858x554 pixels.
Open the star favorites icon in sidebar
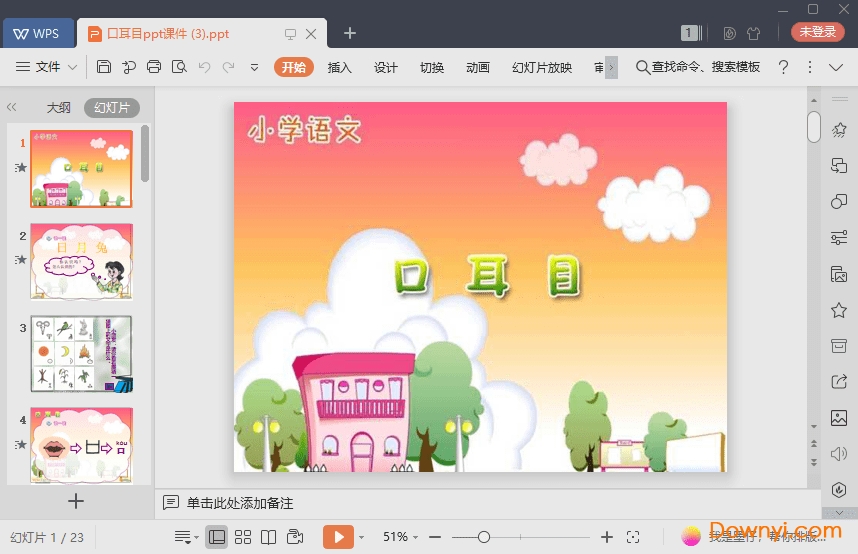(839, 310)
